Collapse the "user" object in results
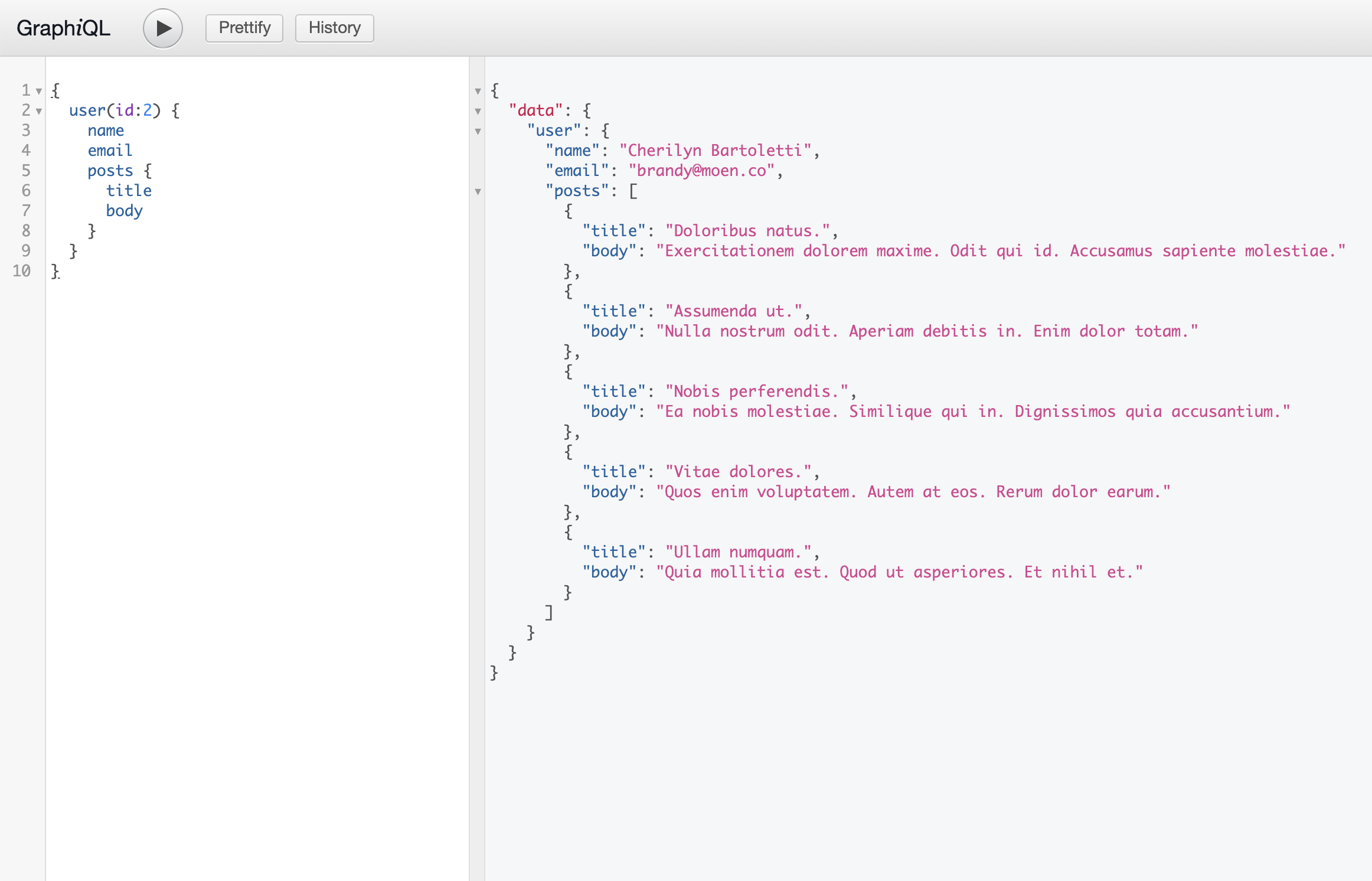Image resolution: width=1372 pixels, height=881 pixels. pyautogui.click(x=478, y=132)
